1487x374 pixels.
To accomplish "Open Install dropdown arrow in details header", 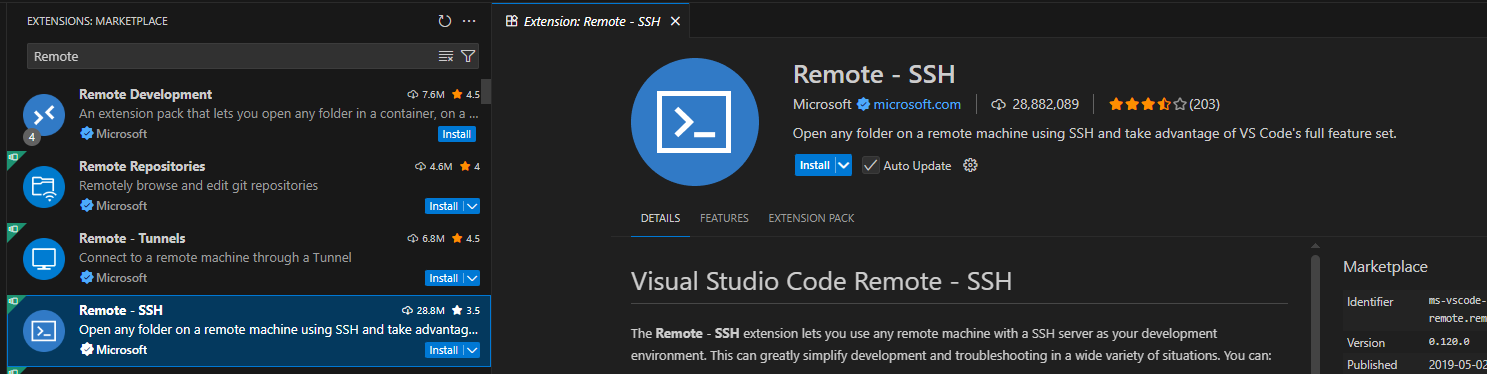I will click(843, 165).
